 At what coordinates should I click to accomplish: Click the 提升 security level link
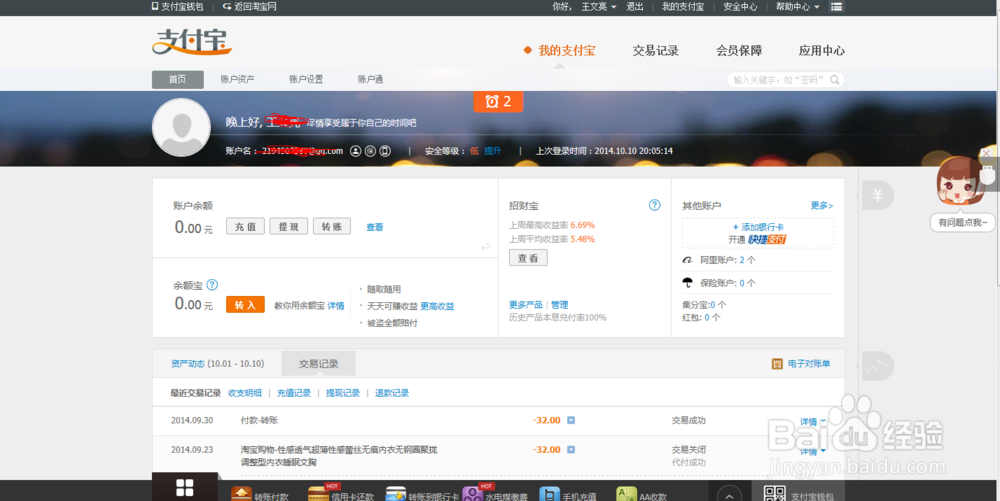coord(492,151)
